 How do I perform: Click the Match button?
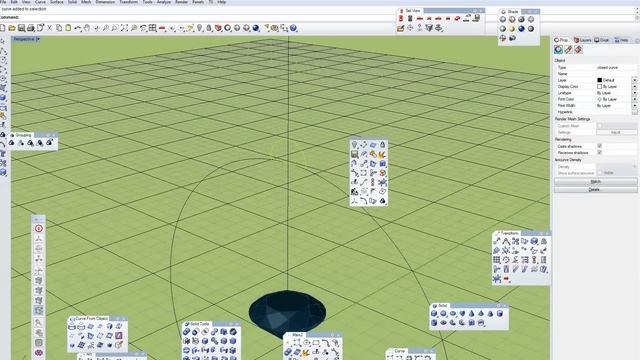(596, 182)
